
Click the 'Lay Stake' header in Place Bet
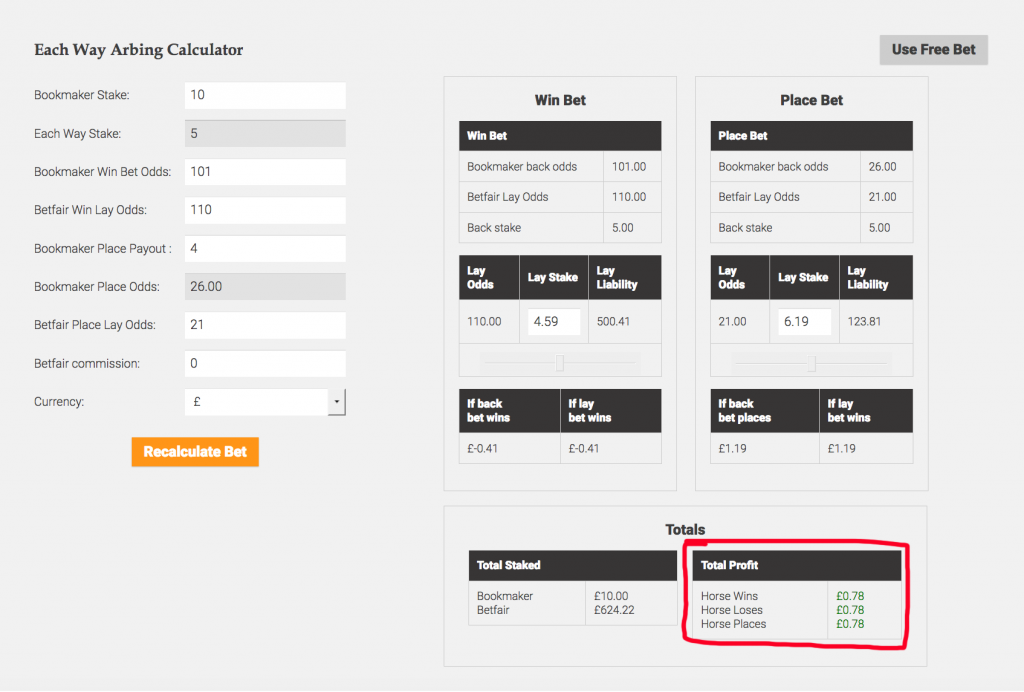point(803,277)
